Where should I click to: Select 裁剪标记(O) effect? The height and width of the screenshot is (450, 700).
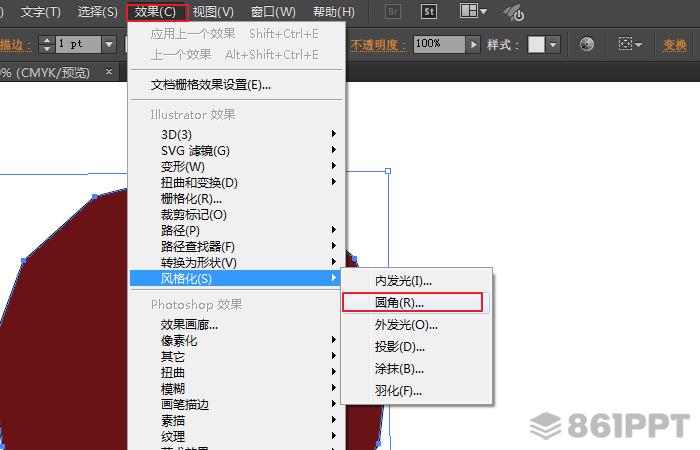(237, 215)
